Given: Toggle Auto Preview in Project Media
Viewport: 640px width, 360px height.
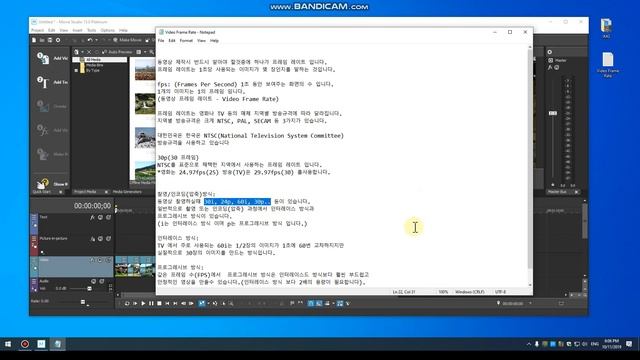Looking at the screenshot, I should pyautogui.click(x=117, y=52).
